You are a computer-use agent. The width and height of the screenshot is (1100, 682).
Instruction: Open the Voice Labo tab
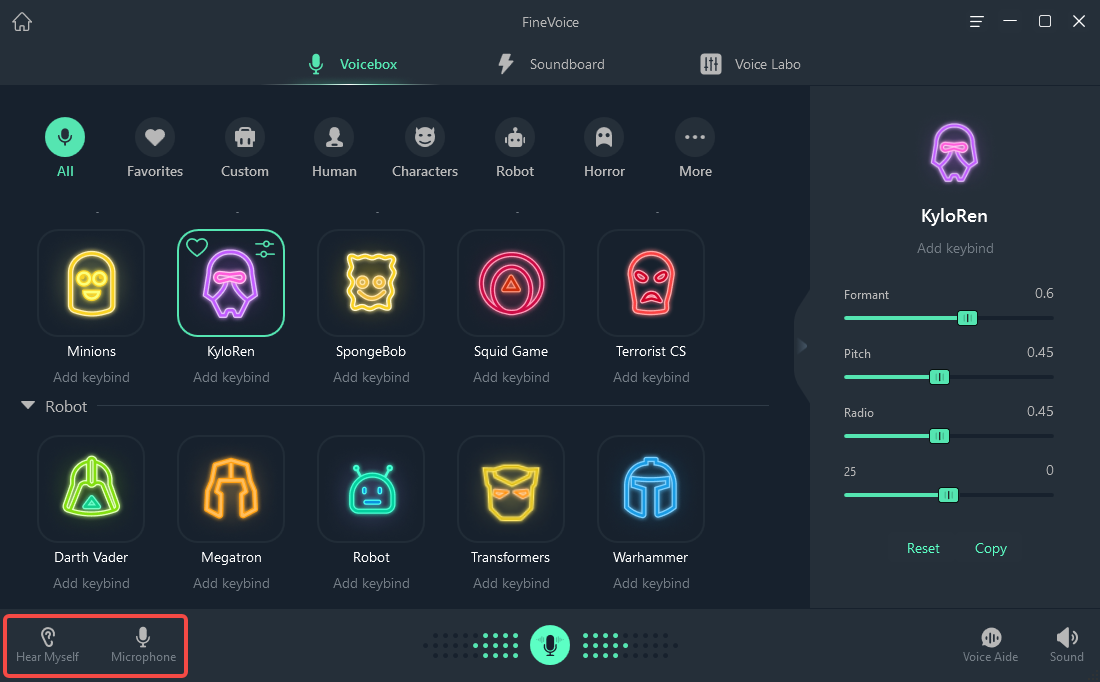coord(750,64)
